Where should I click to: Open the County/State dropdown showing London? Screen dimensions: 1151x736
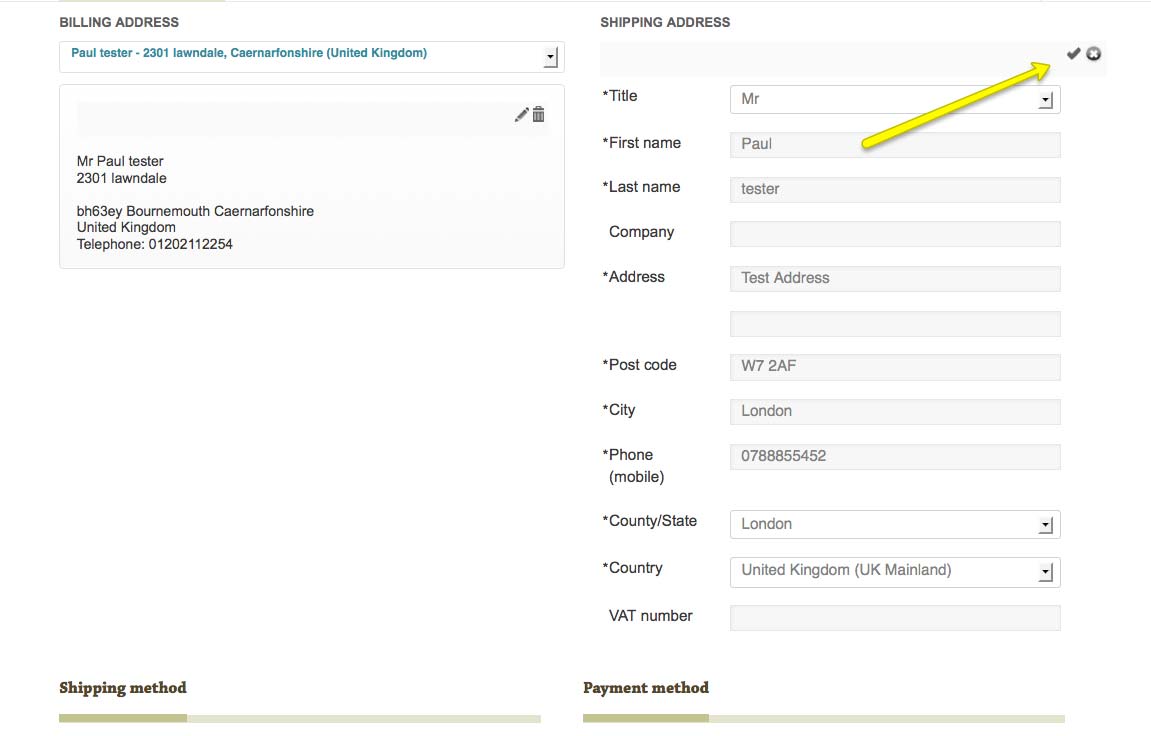[x=1045, y=525]
